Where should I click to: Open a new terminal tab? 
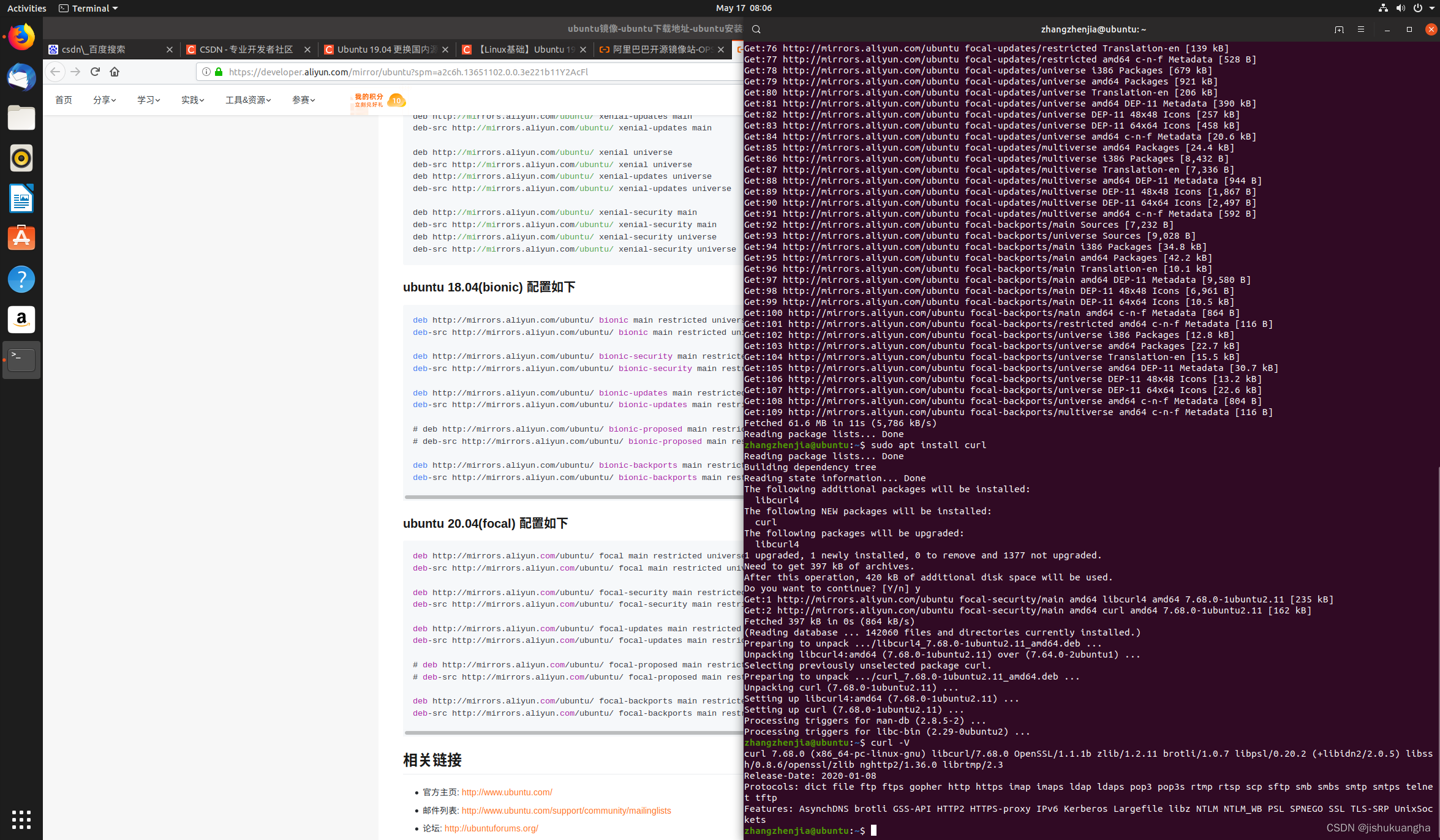(x=1339, y=29)
